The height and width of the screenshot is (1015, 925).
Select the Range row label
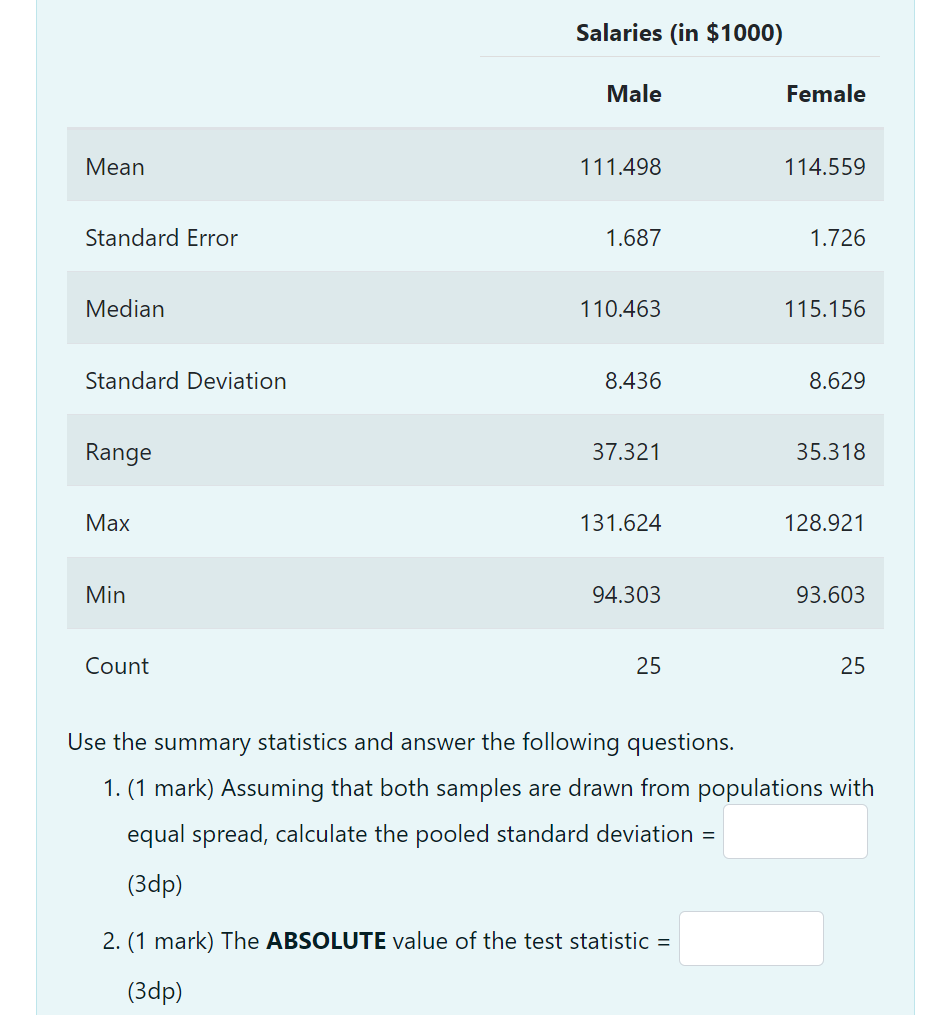point(118,452)
